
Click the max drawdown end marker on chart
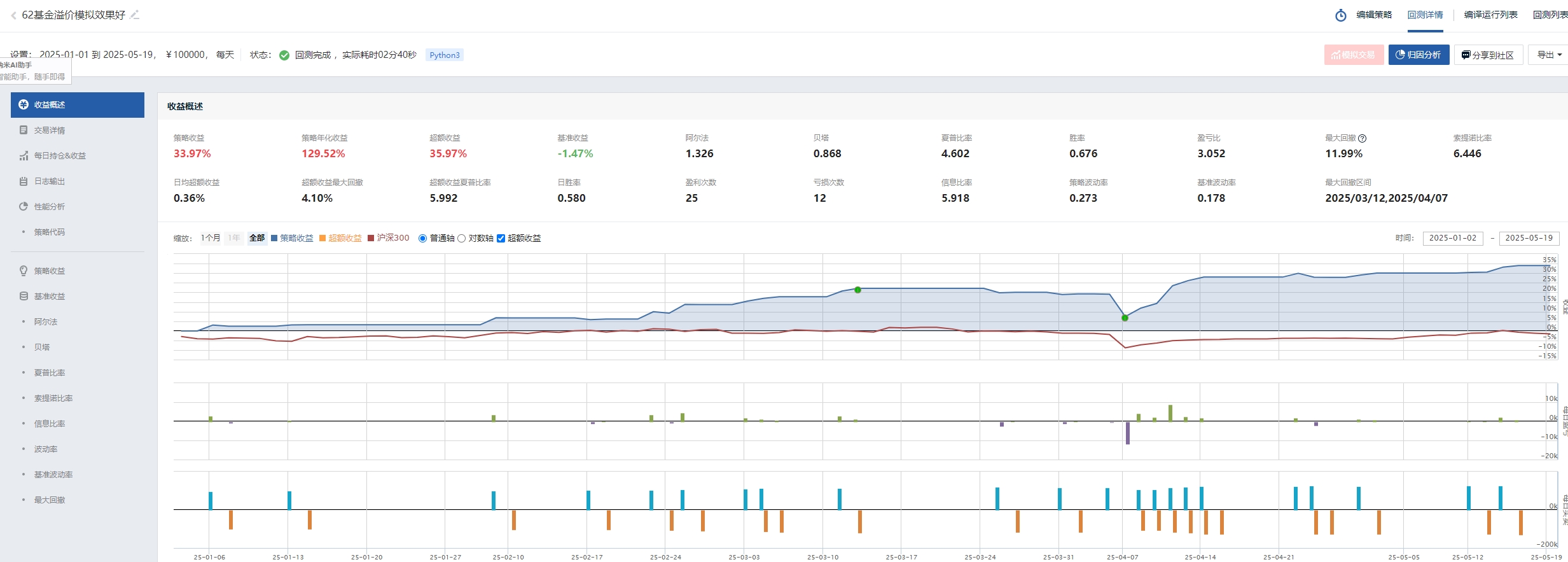(1125, 318)
